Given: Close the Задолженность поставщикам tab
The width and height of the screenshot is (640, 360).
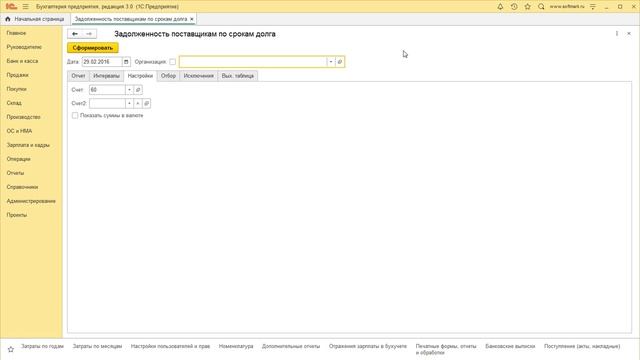Looking at the screenshot, I should 191,19.
